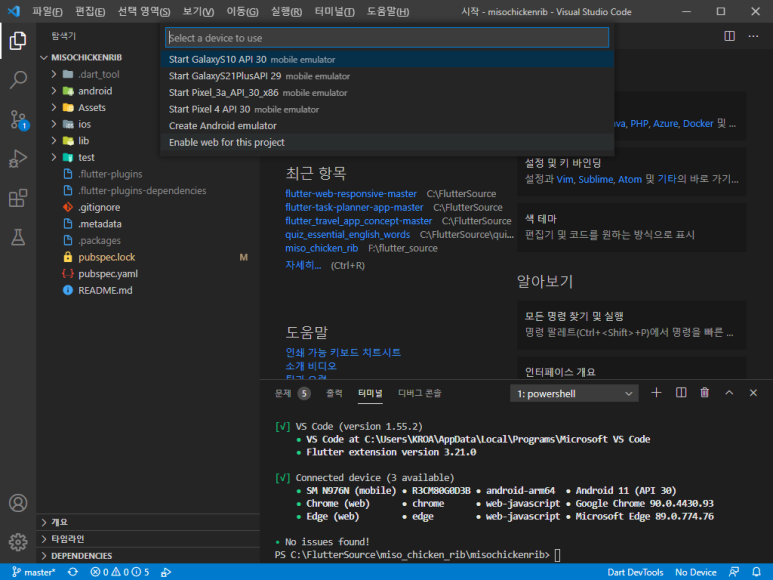Open recent miso_chicken_rib project link
This screenshot has height=580, width=773.
click(321, 248)
